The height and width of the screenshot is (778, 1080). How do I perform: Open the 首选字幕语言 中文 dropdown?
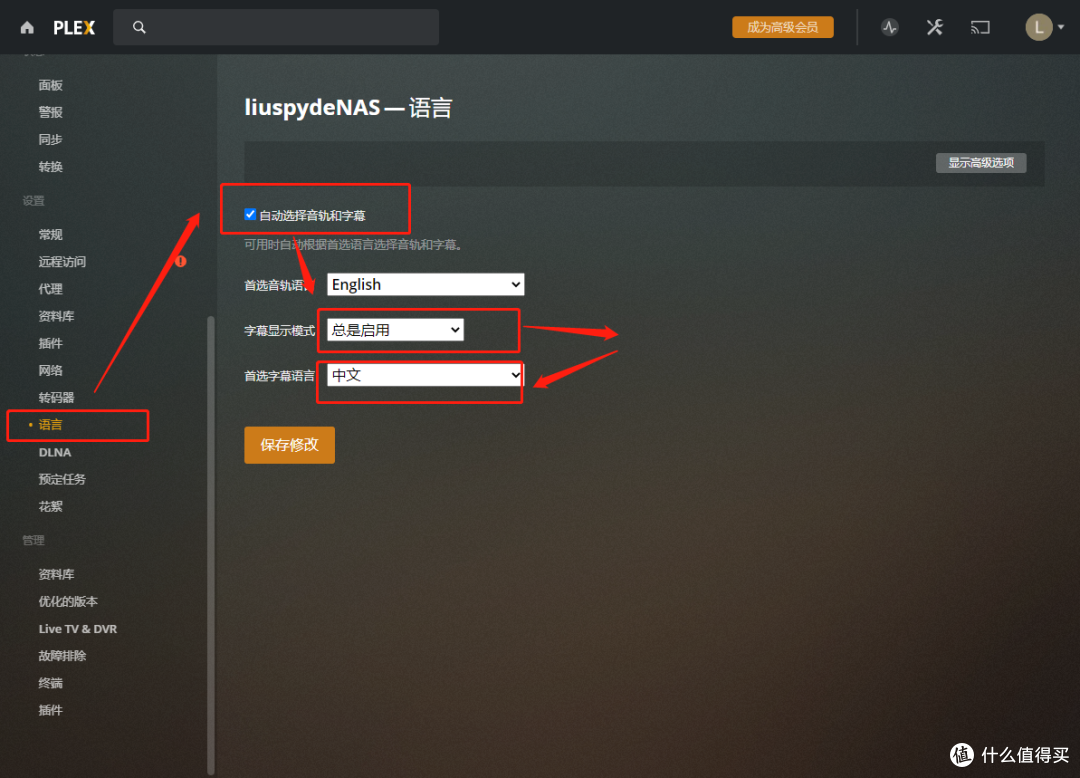tap(426, 375)
